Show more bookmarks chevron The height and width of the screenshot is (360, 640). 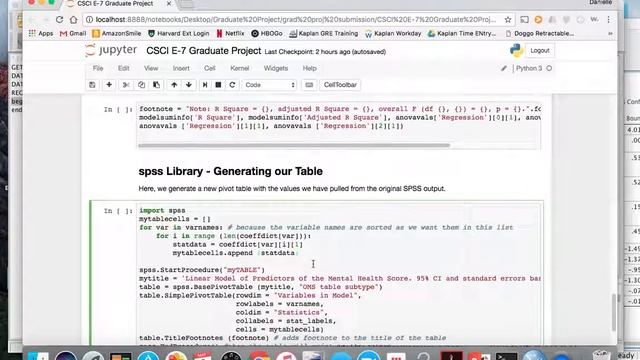click(x=610, y=33)
